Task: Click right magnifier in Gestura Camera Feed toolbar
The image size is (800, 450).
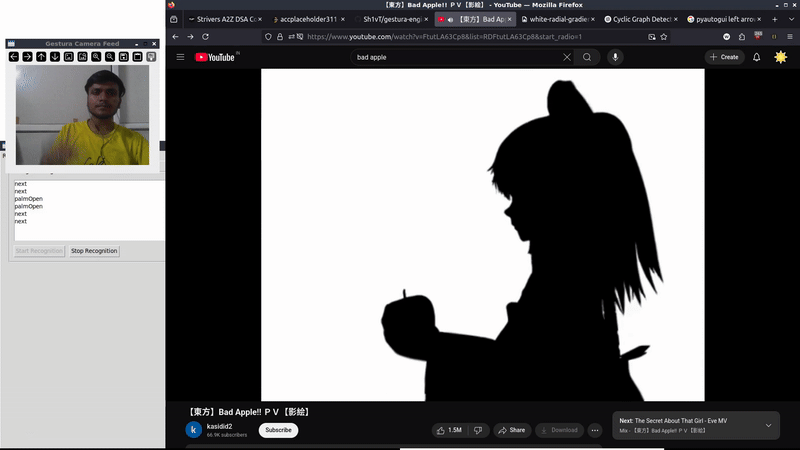Action: pos(110,57)
